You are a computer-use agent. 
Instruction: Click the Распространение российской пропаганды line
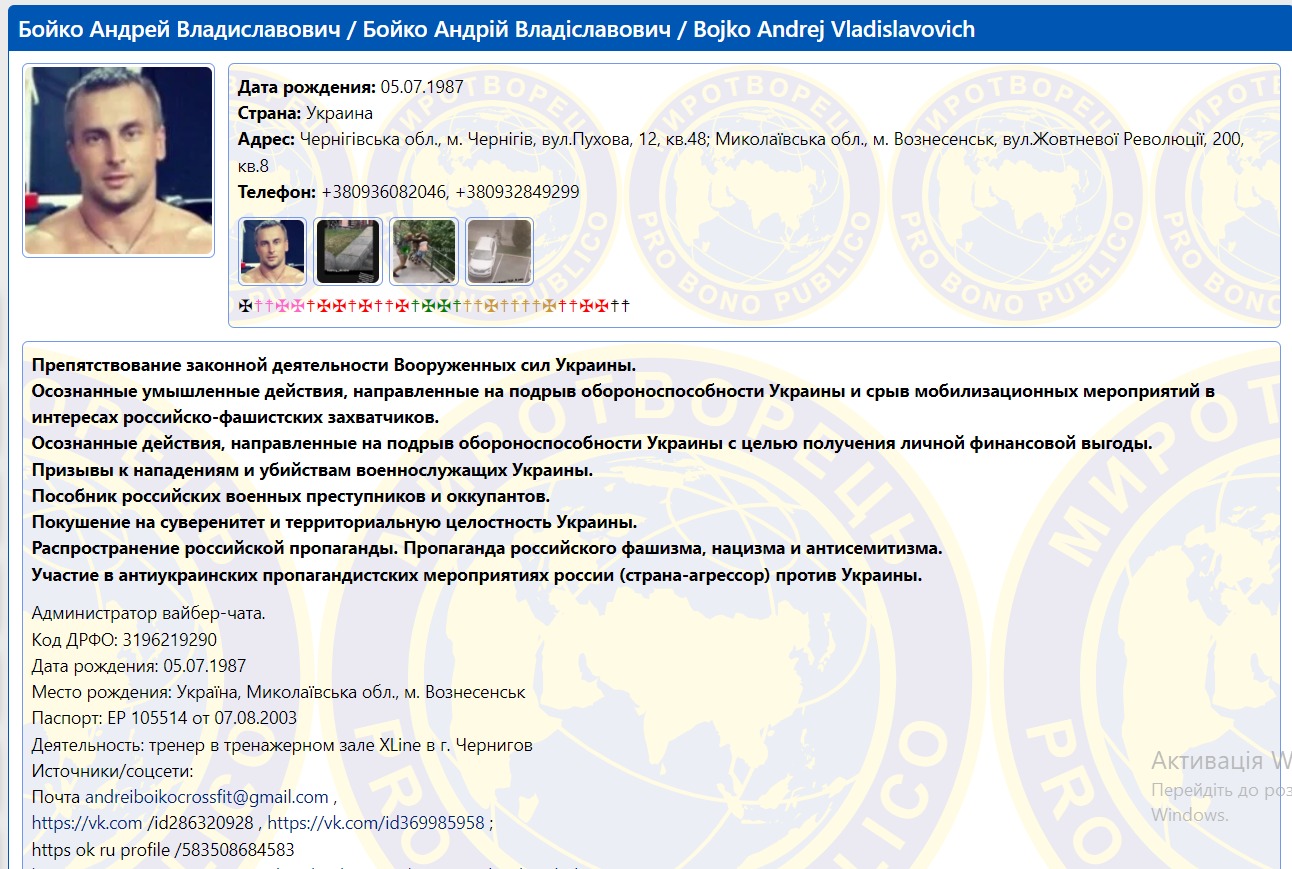coord(487,549)
